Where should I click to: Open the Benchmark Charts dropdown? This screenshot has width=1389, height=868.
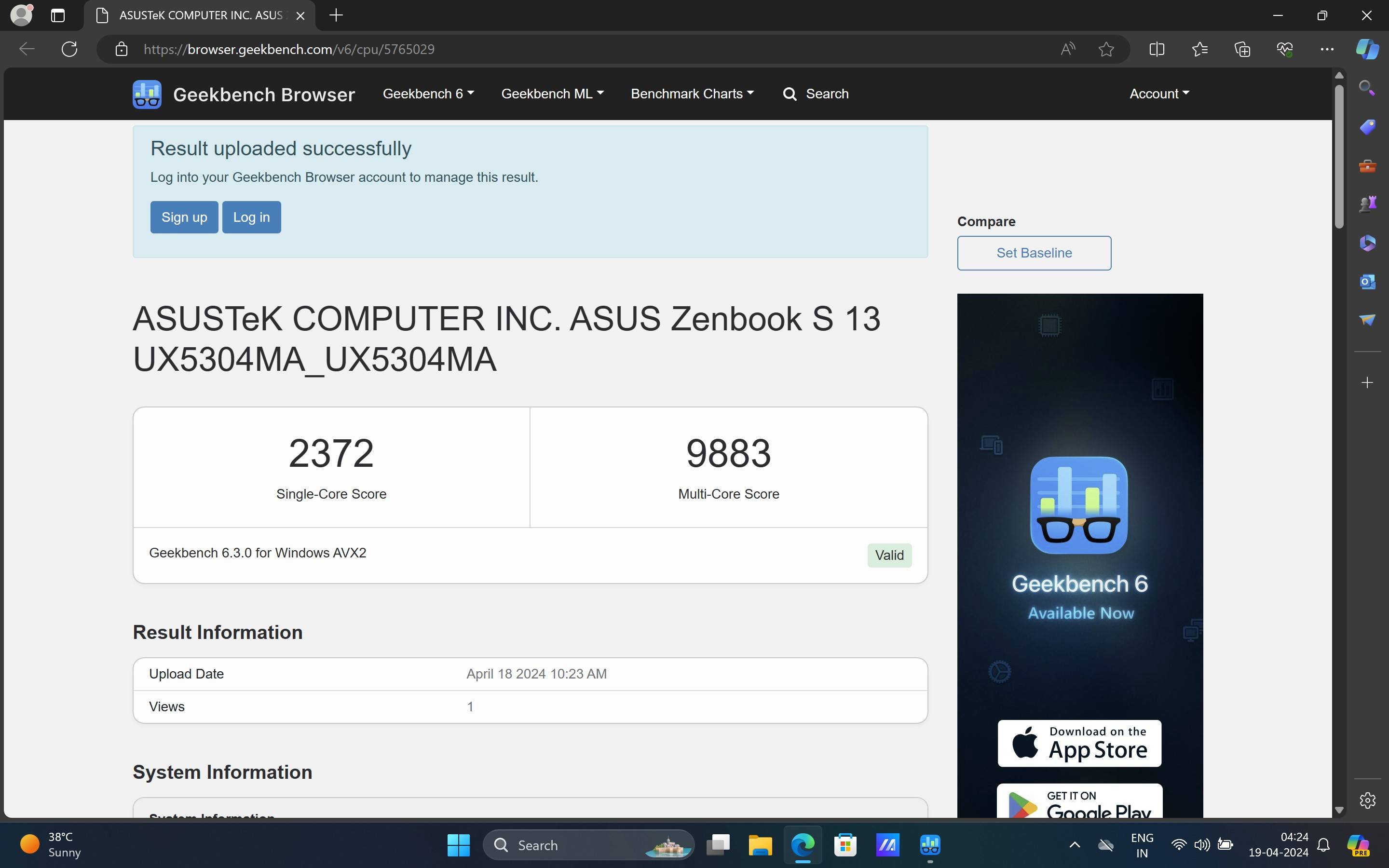click(x=692, y=94)
